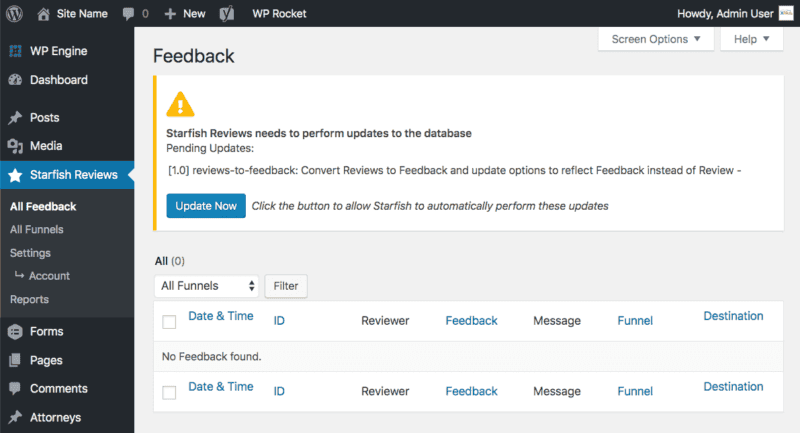Tick the select-all checkbox in table header
This screenshot has width=800, height=433.
pos(169,322)
